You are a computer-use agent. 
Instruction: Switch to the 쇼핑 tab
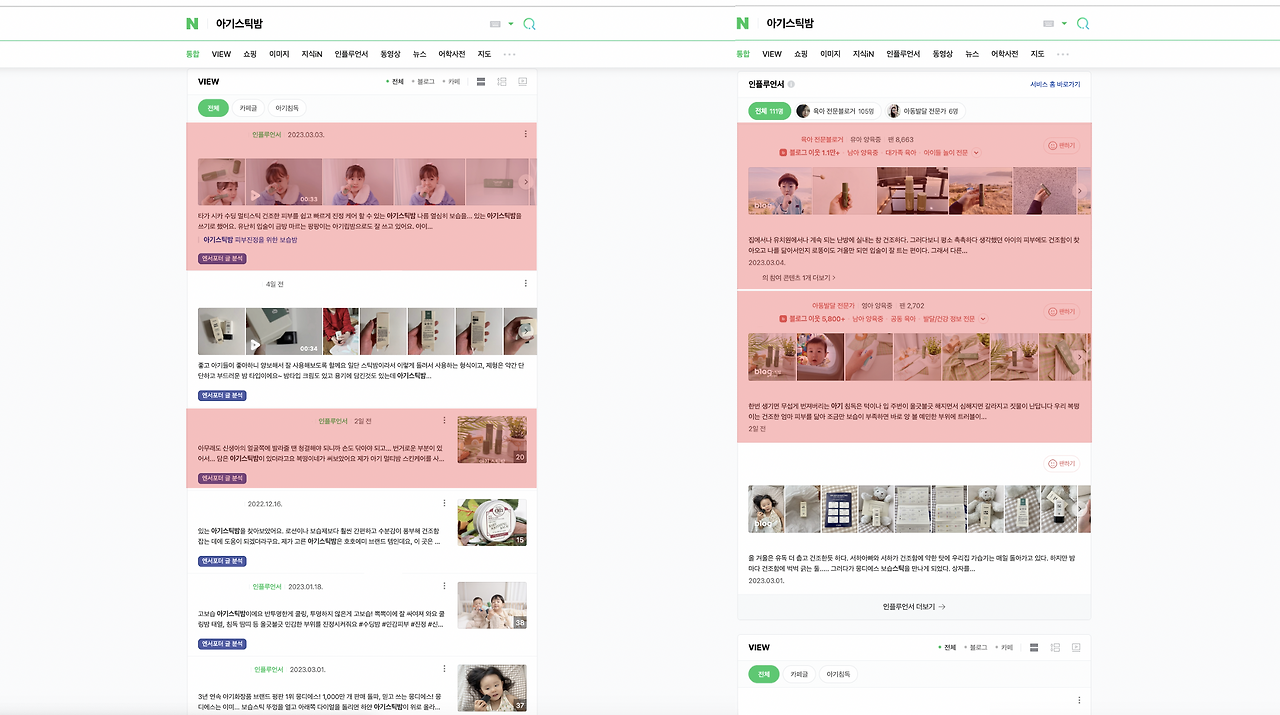click(248, 54)
